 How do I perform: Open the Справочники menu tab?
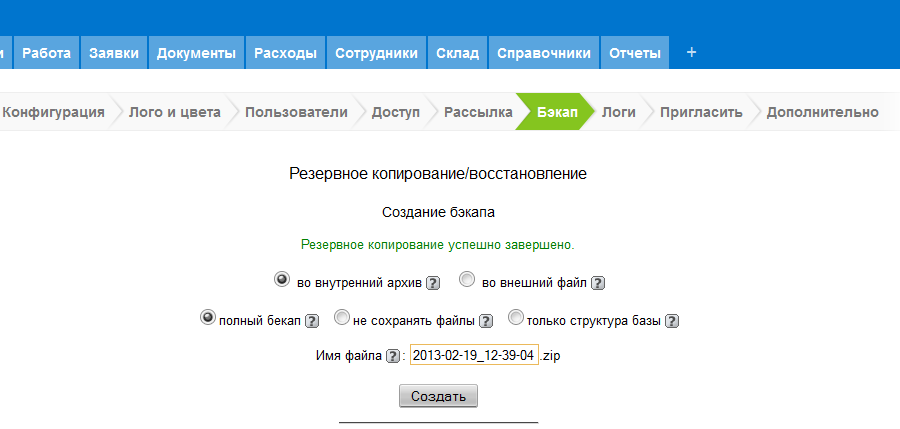click(544, 53)
